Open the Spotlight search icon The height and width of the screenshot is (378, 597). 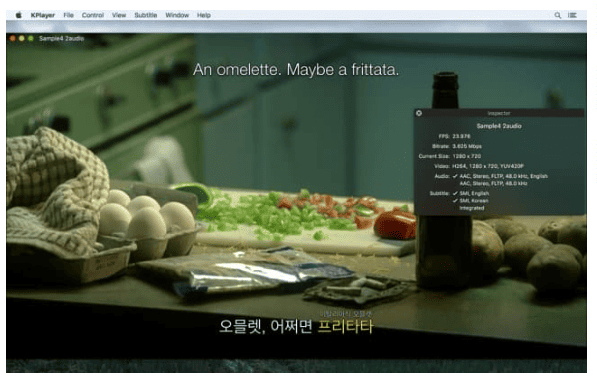[557, 15]
